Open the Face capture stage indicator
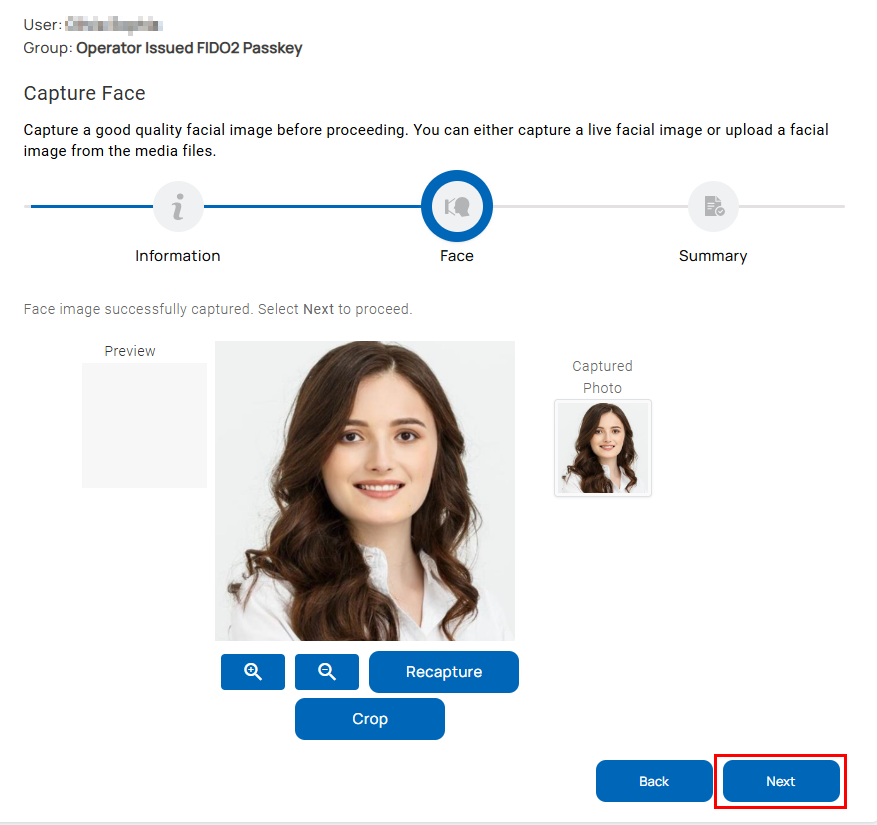Viewport: 877px width, 825px height. click(x=457, y=206)
